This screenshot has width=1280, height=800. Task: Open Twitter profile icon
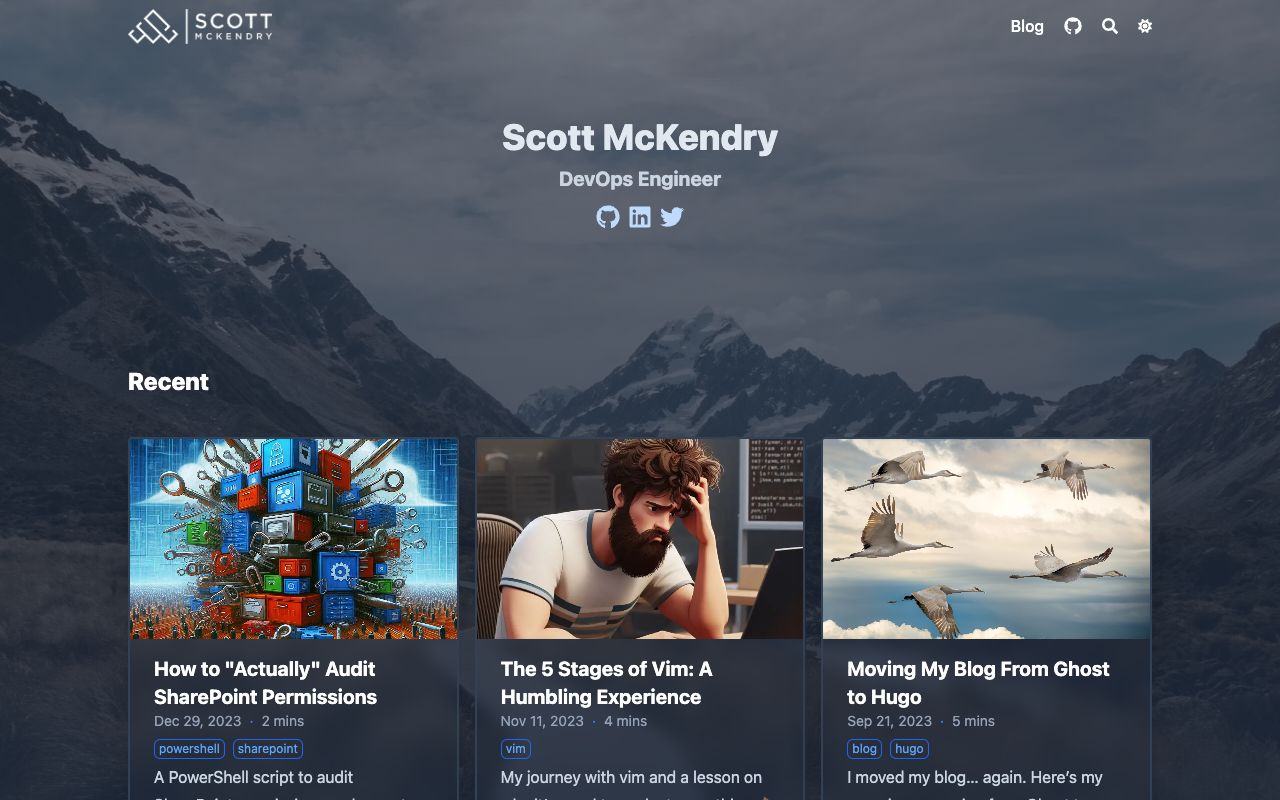[672, 217]
